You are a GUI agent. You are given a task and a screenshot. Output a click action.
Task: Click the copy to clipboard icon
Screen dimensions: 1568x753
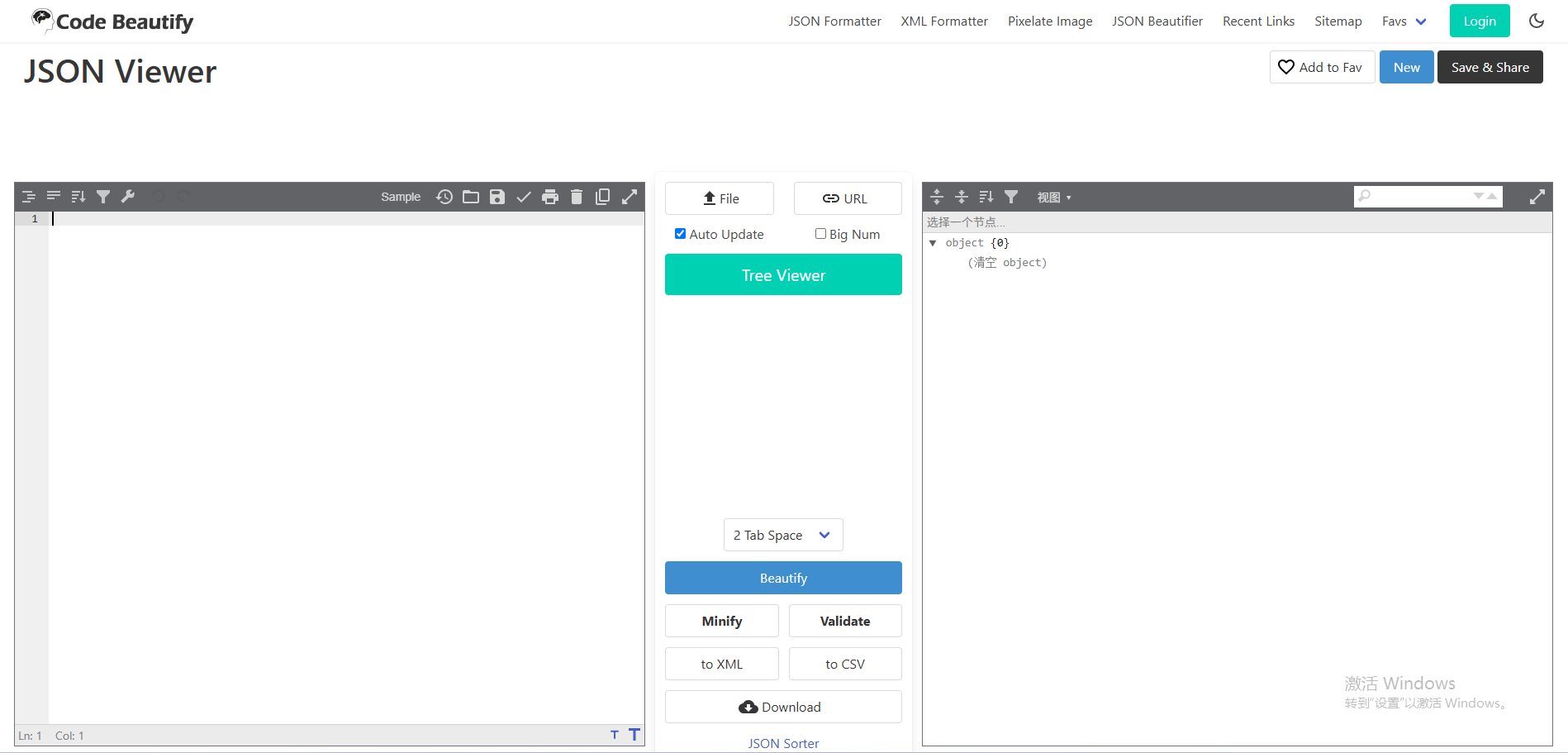point(603,197)
